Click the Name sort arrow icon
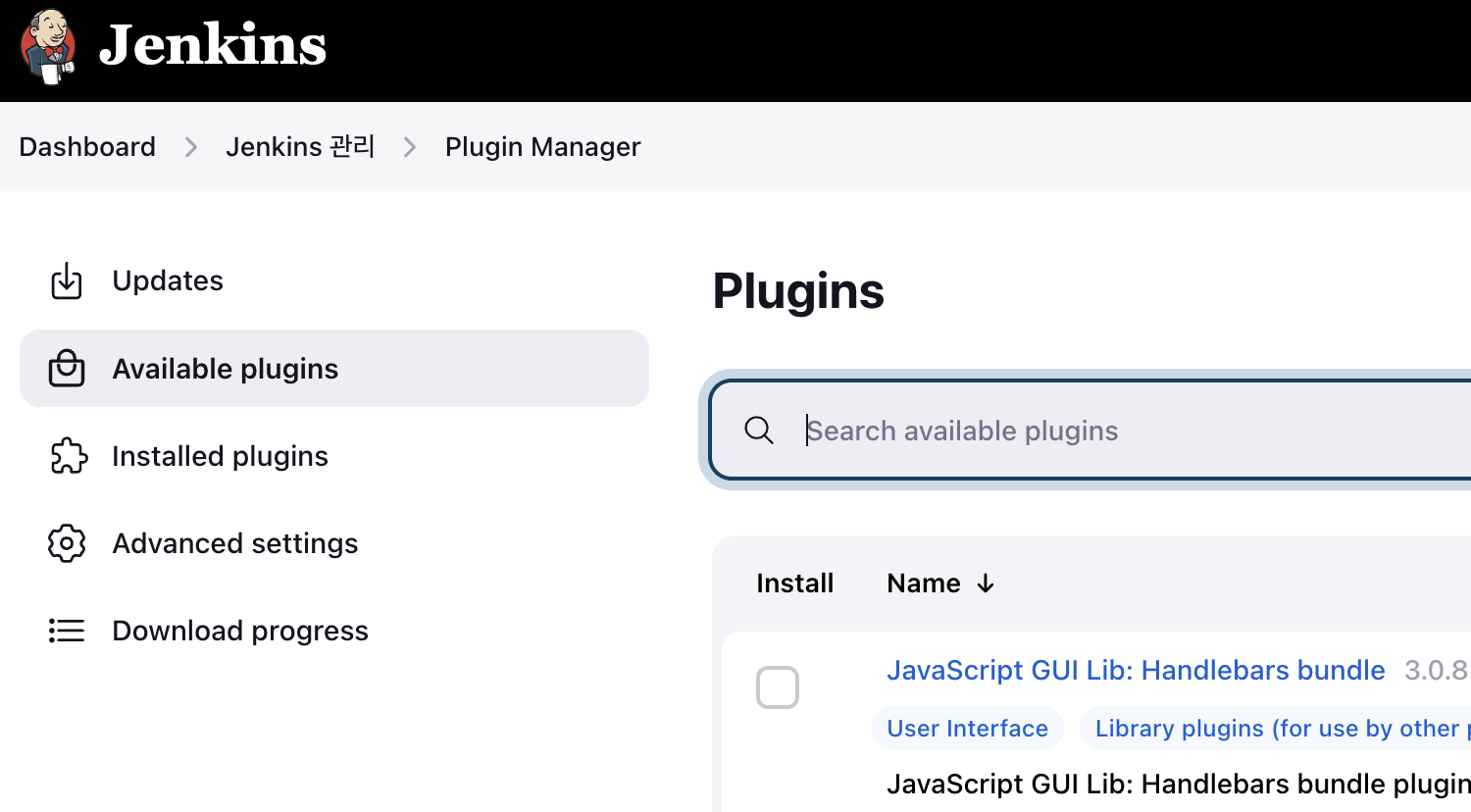The image size is (1471, 812). tap(986, 584)
